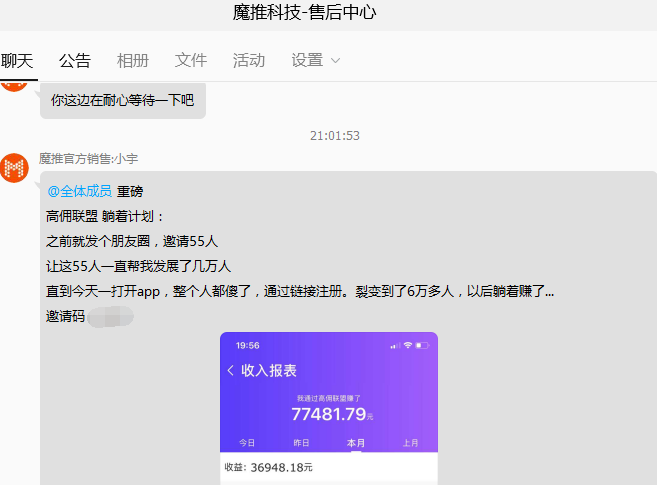Click the partly hidden avatar above 小宇

(14, 87)
